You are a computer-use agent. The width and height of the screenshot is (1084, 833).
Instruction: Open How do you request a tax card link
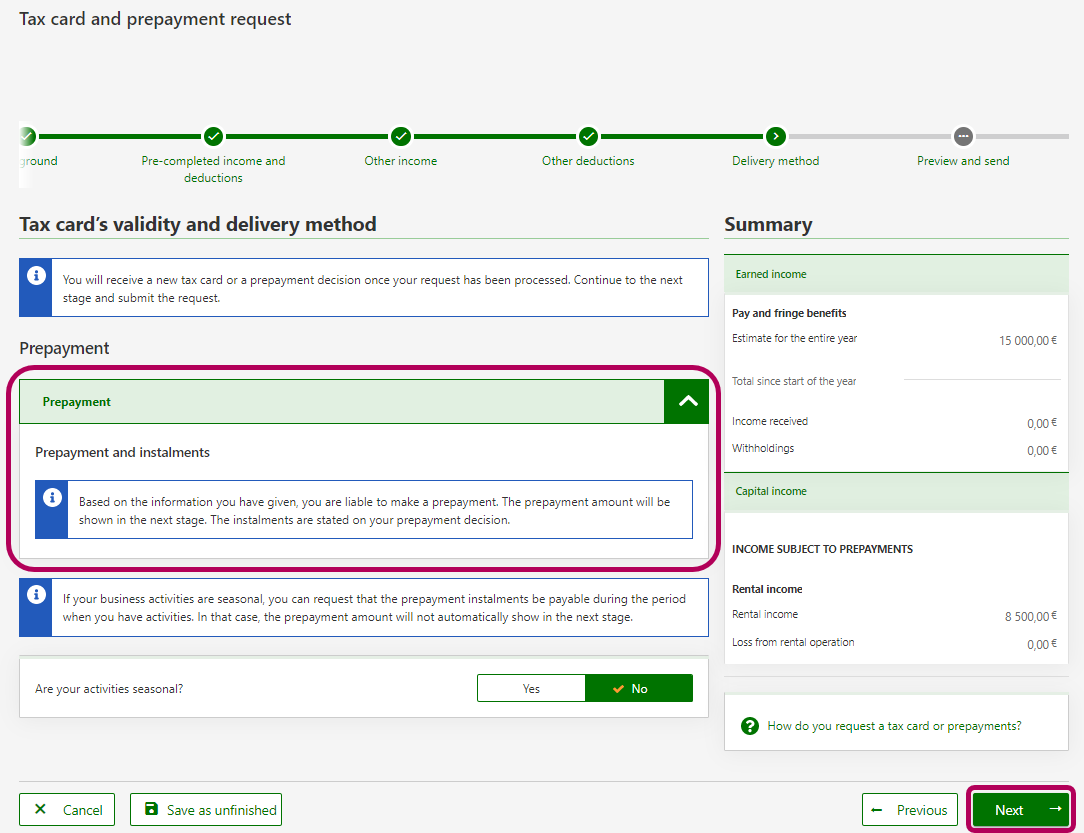coord(894,726)
